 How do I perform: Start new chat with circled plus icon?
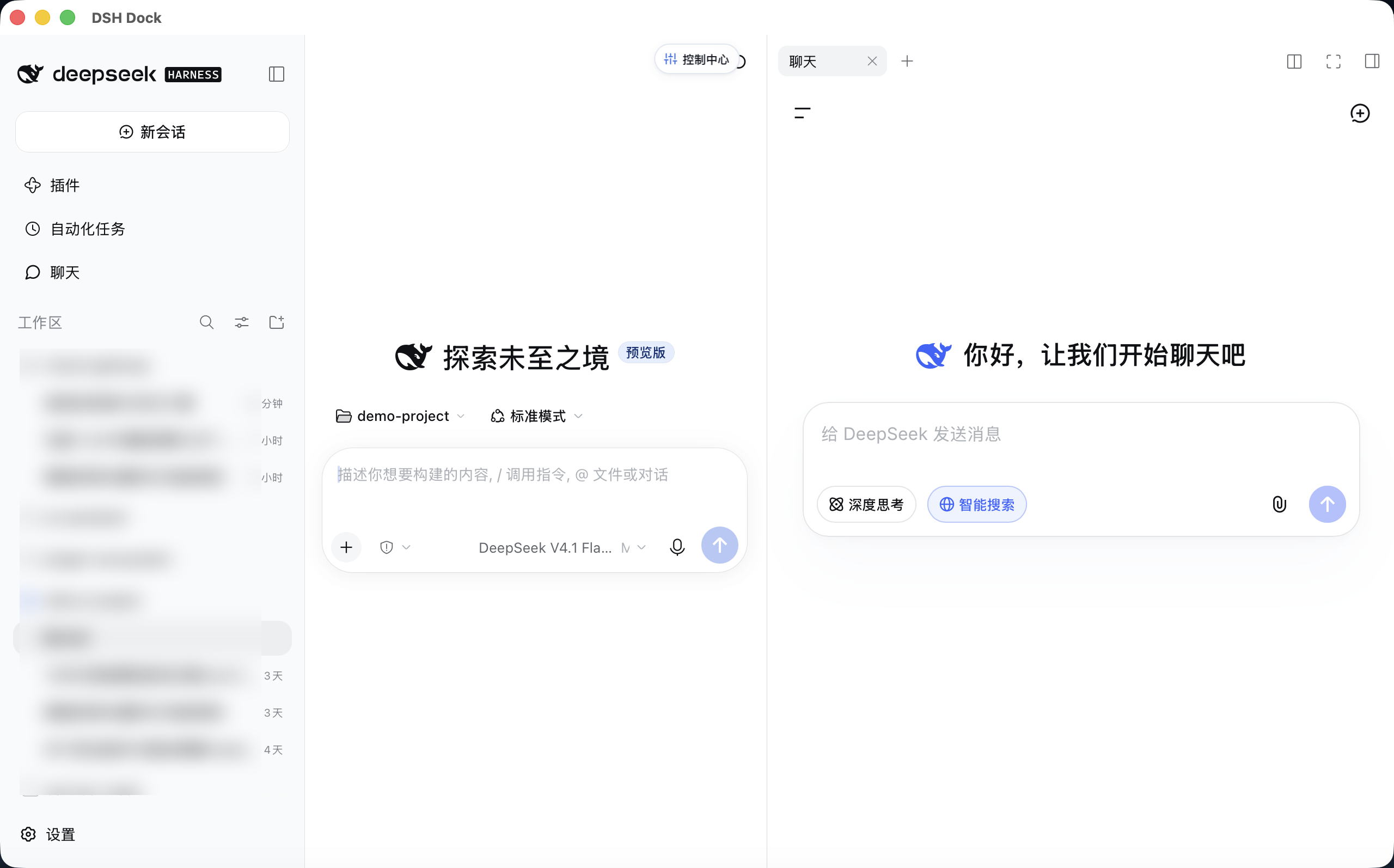1360,113
